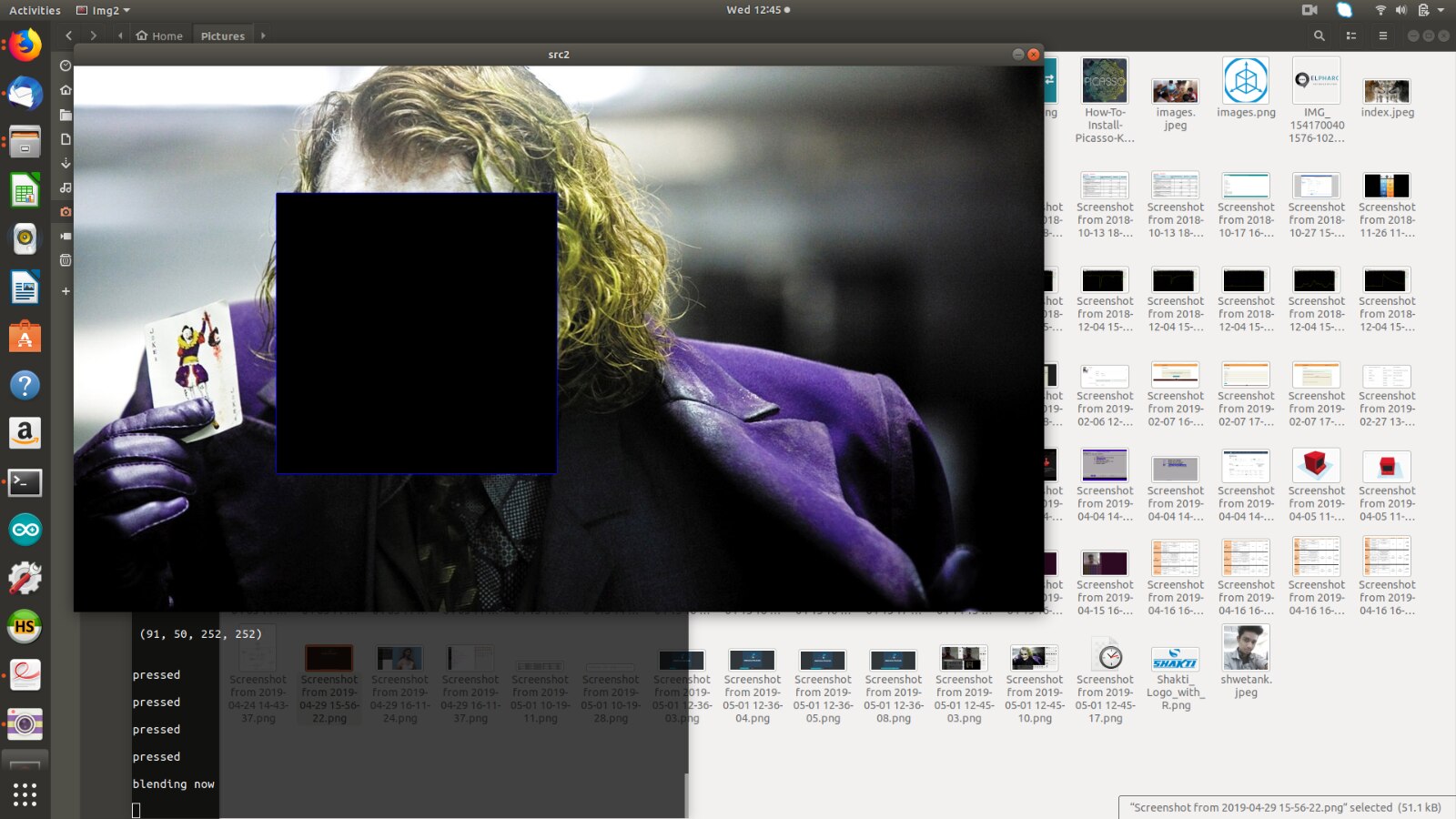Click the Activities button
The height and width of the screenshot is (819, 1456).
tap(35, 10)
